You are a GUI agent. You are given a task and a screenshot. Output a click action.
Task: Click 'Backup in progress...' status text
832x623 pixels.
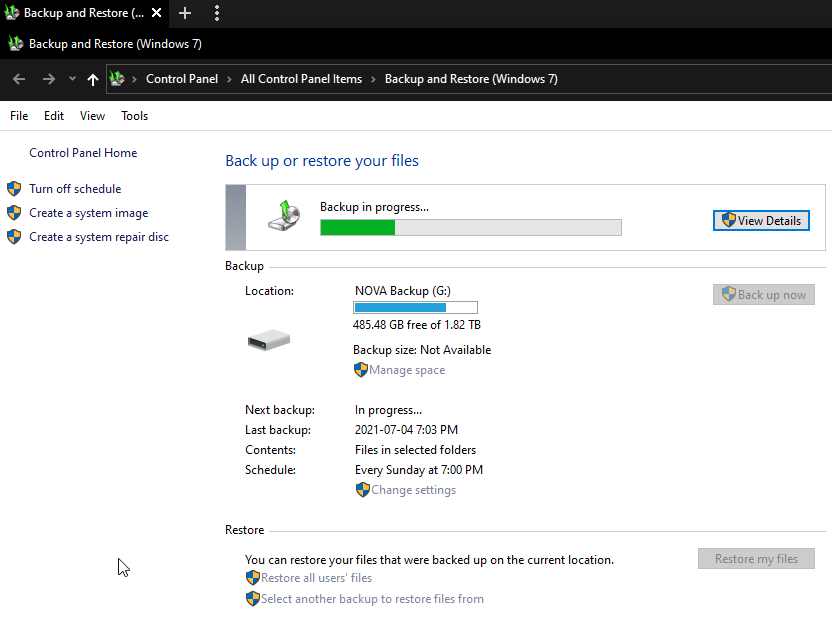(375, 207)
